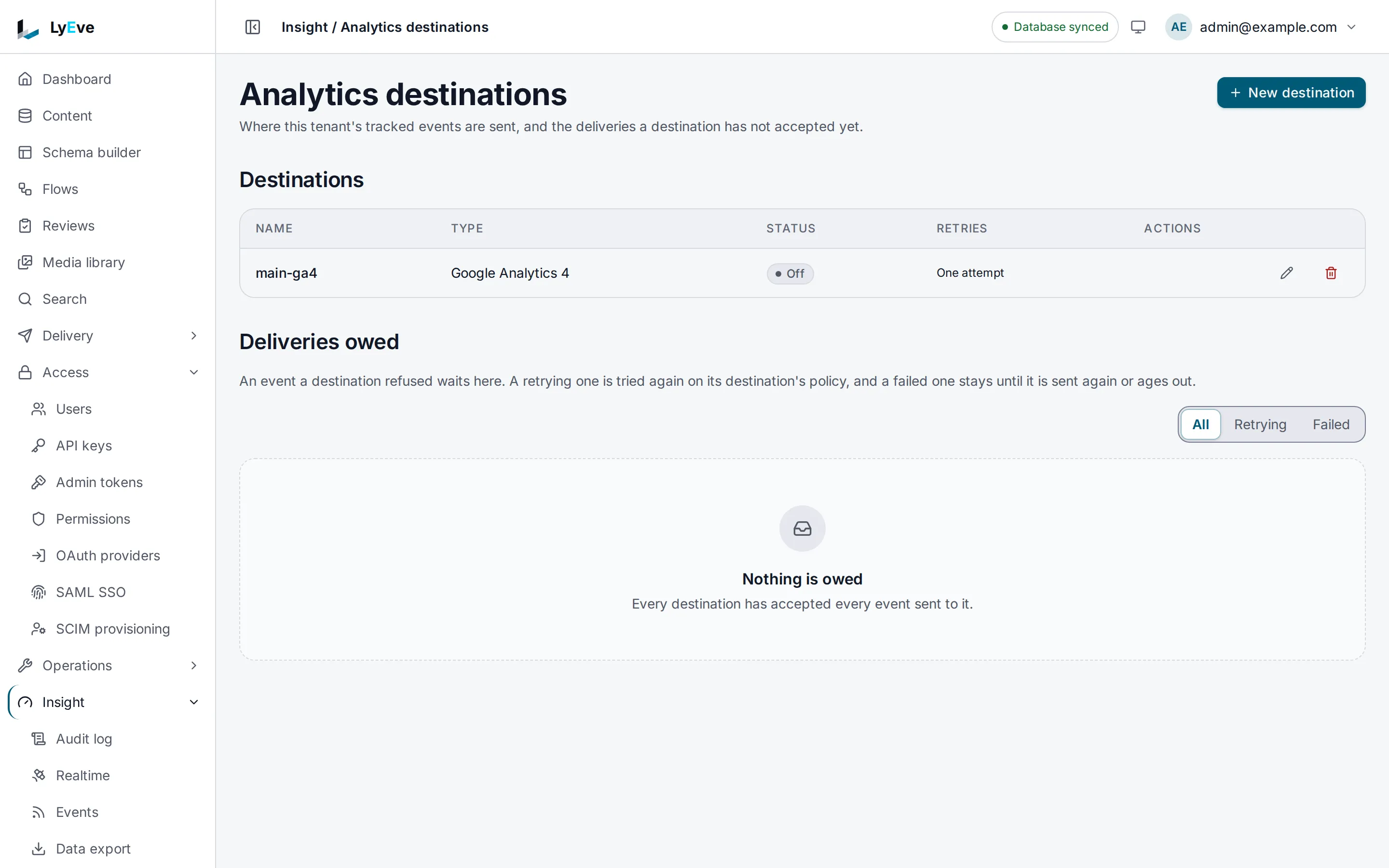
Task: Collapse the Insight section chevron
Action: (x=194, y=702)
